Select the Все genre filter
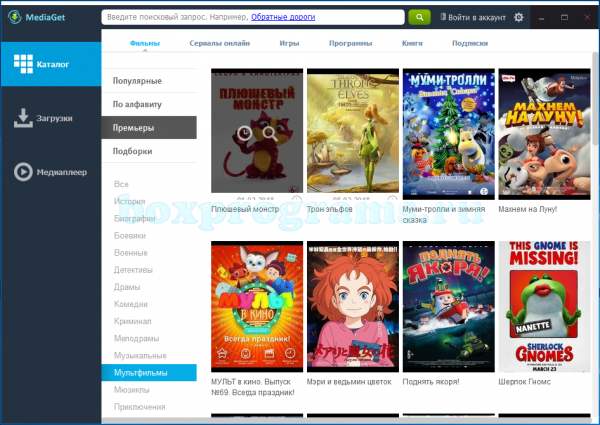The height and width of the screenshot is (425, 600). click(x=121, y=184)
